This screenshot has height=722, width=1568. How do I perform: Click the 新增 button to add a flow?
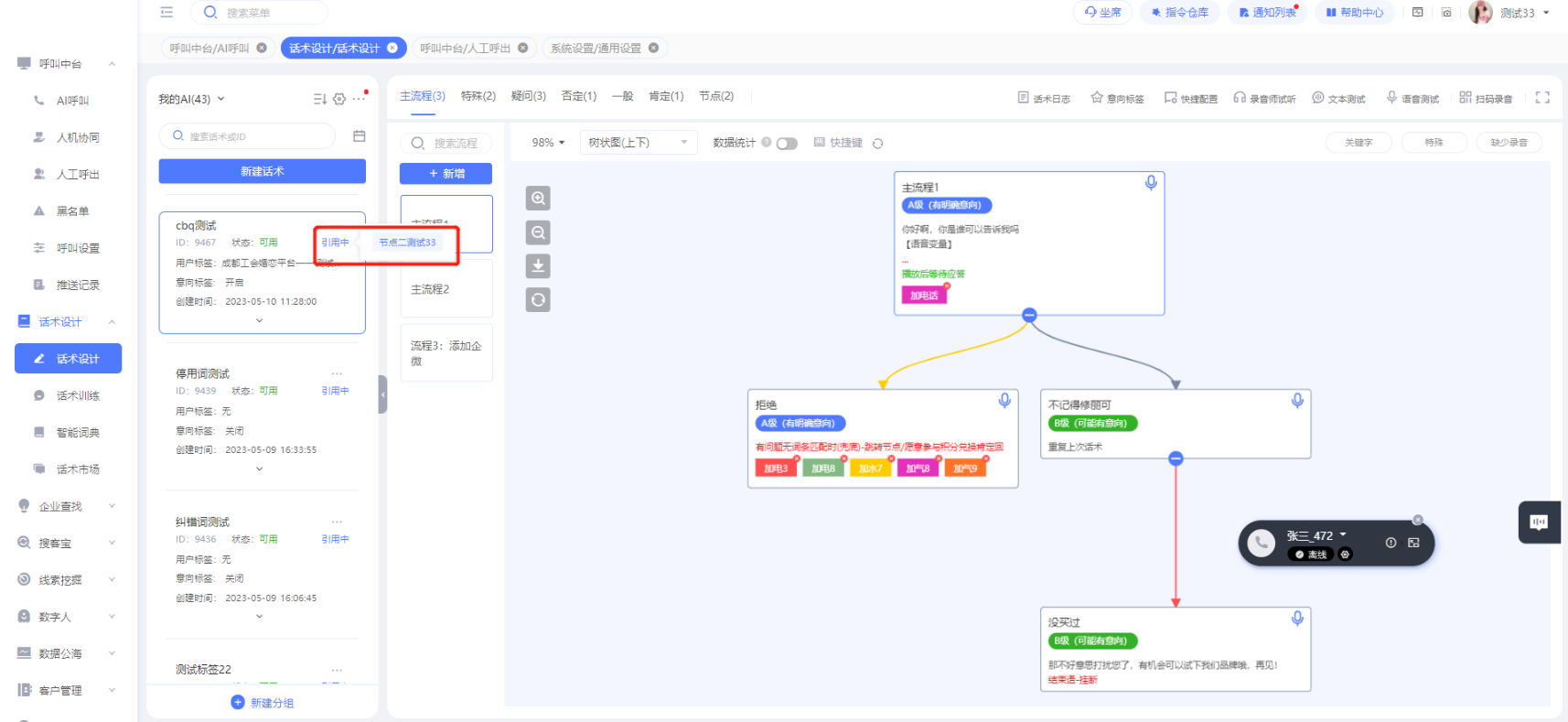coord(446,173)
